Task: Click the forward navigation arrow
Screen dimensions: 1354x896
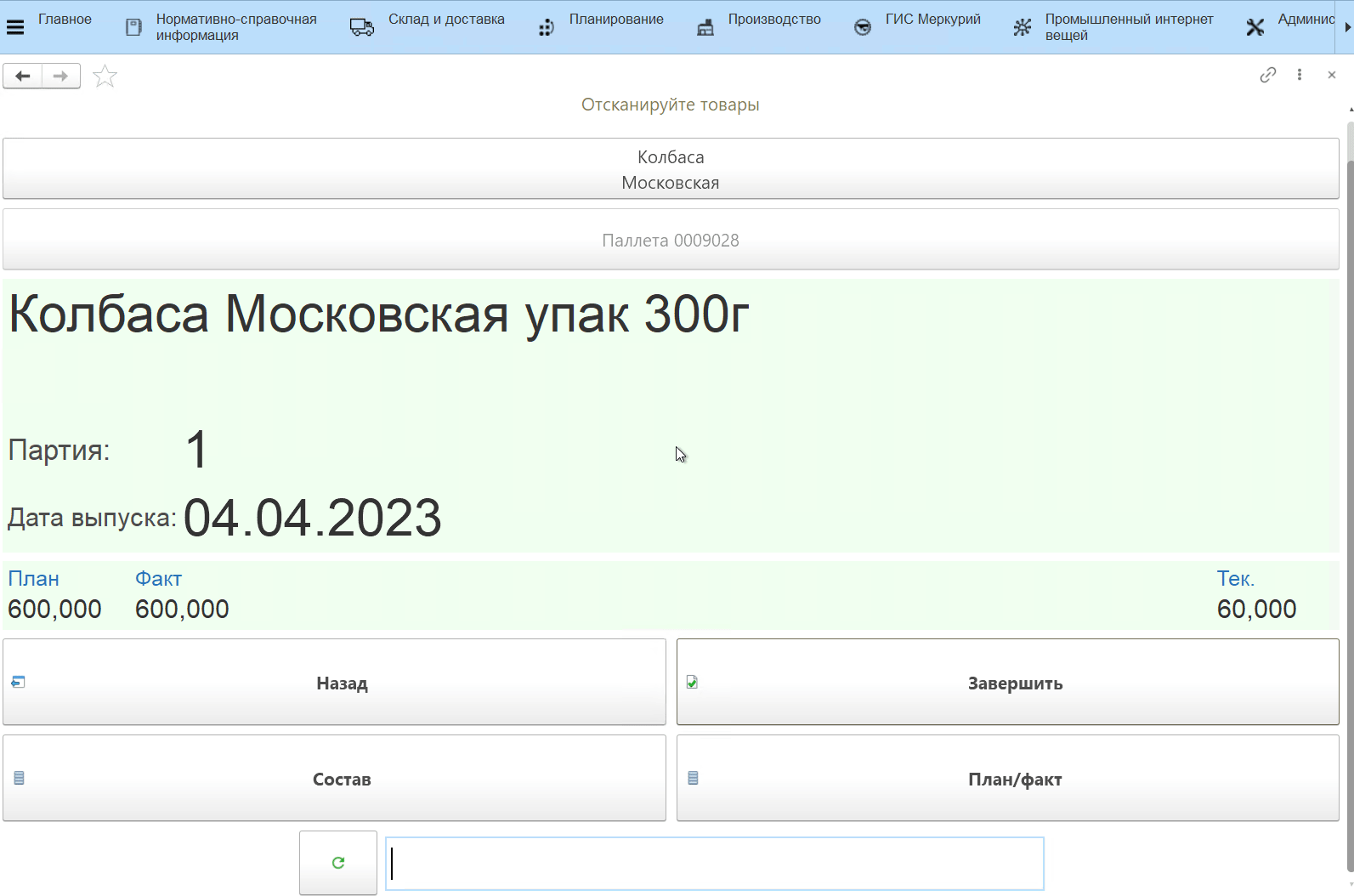Action: coord(60,77)
